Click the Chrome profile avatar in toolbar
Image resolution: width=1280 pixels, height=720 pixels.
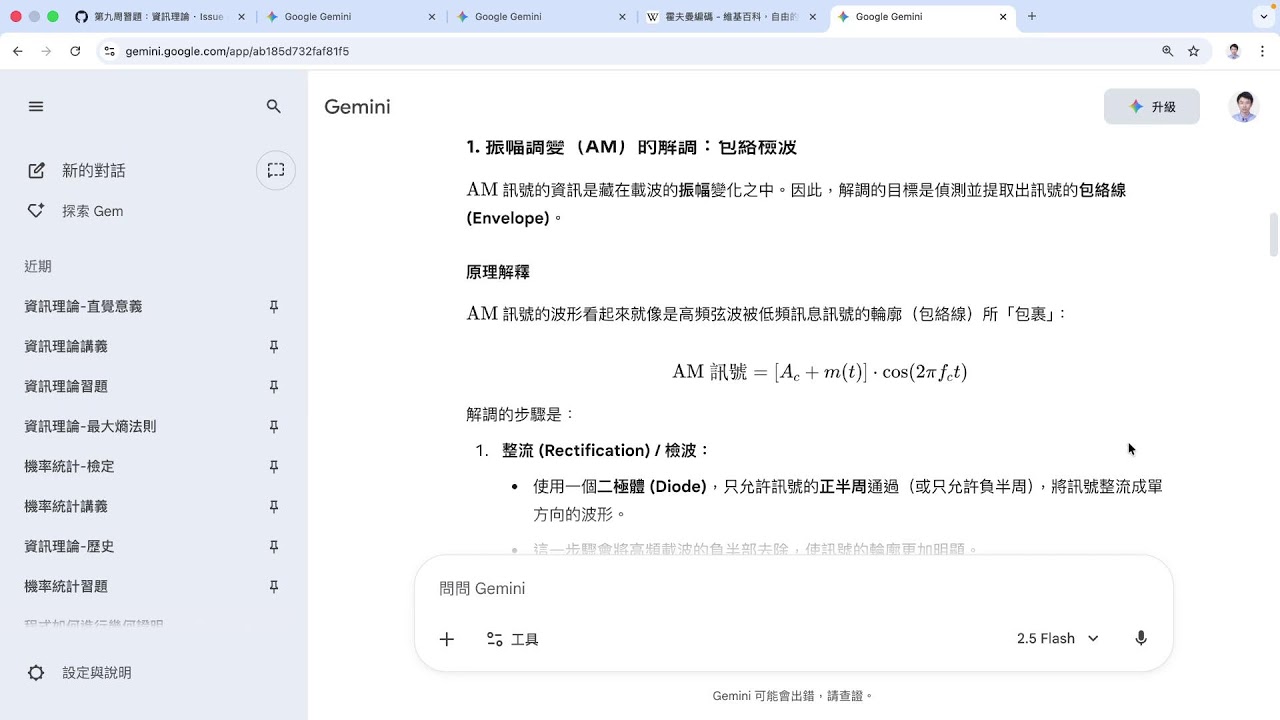pos(1234,51)
